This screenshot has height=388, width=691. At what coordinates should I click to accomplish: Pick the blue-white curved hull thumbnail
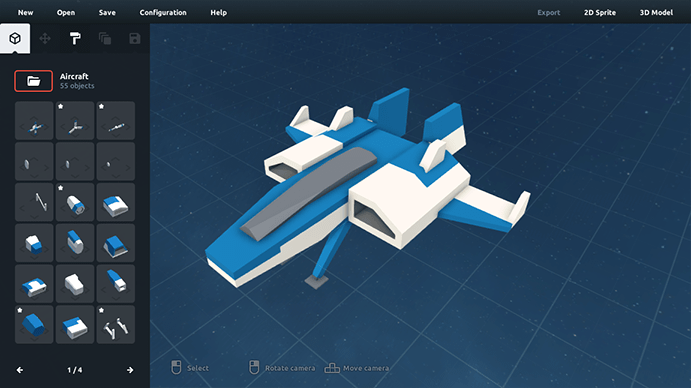pos(34,284)
